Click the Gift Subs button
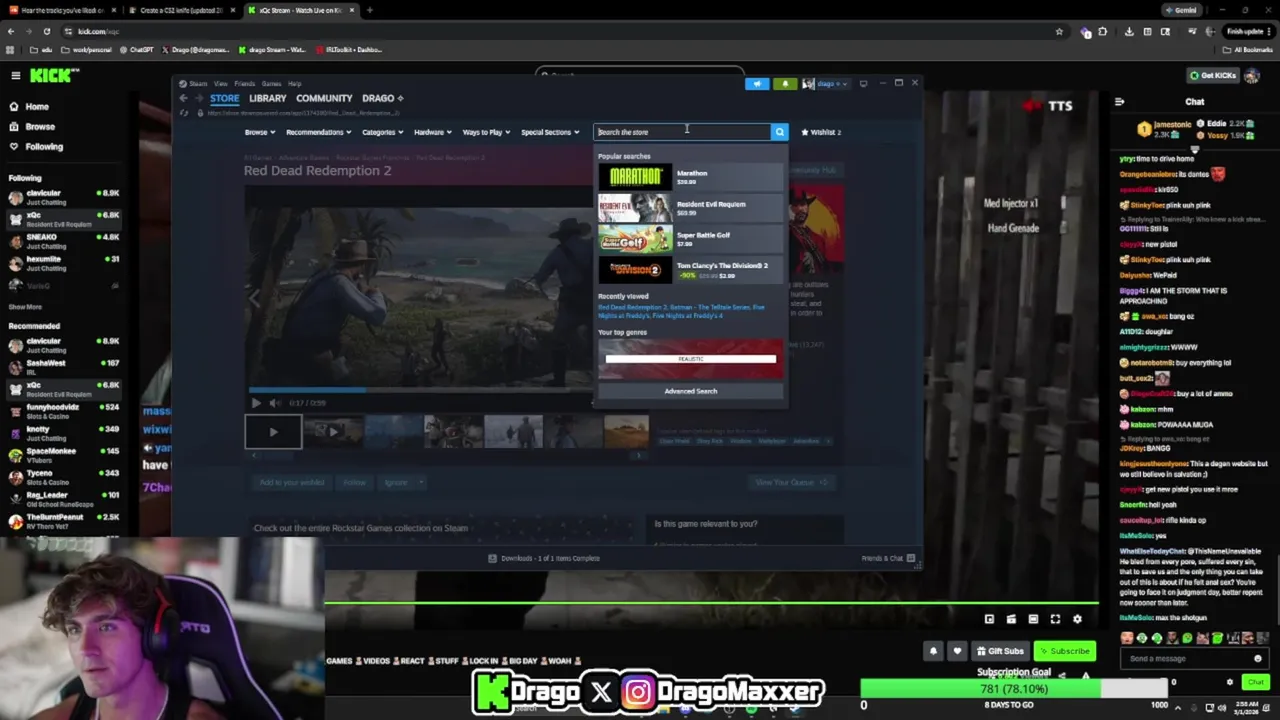Viewport: 1280px width, 720px height. 1000,651
